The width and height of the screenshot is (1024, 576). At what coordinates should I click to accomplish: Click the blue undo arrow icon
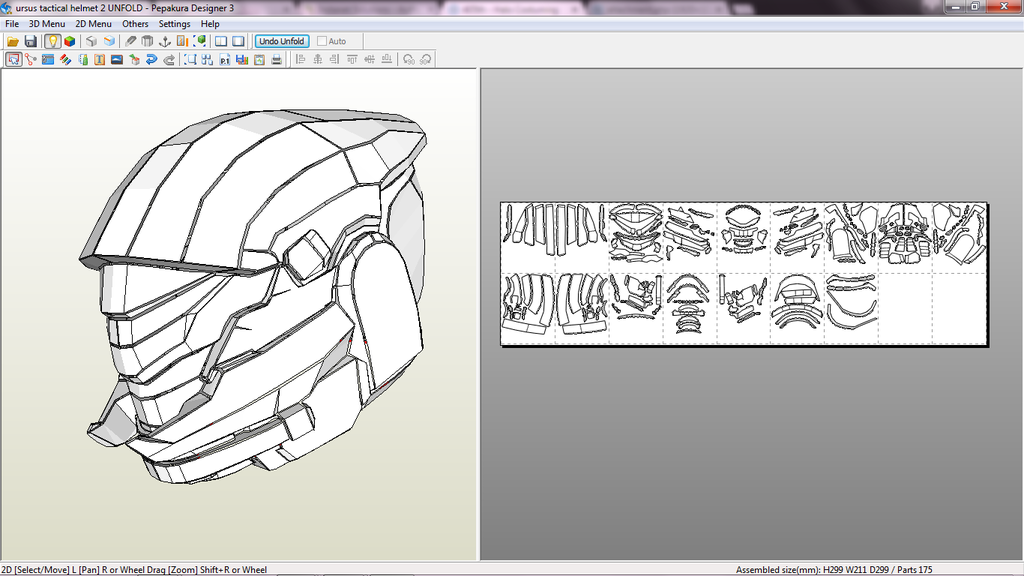[151, 59]
